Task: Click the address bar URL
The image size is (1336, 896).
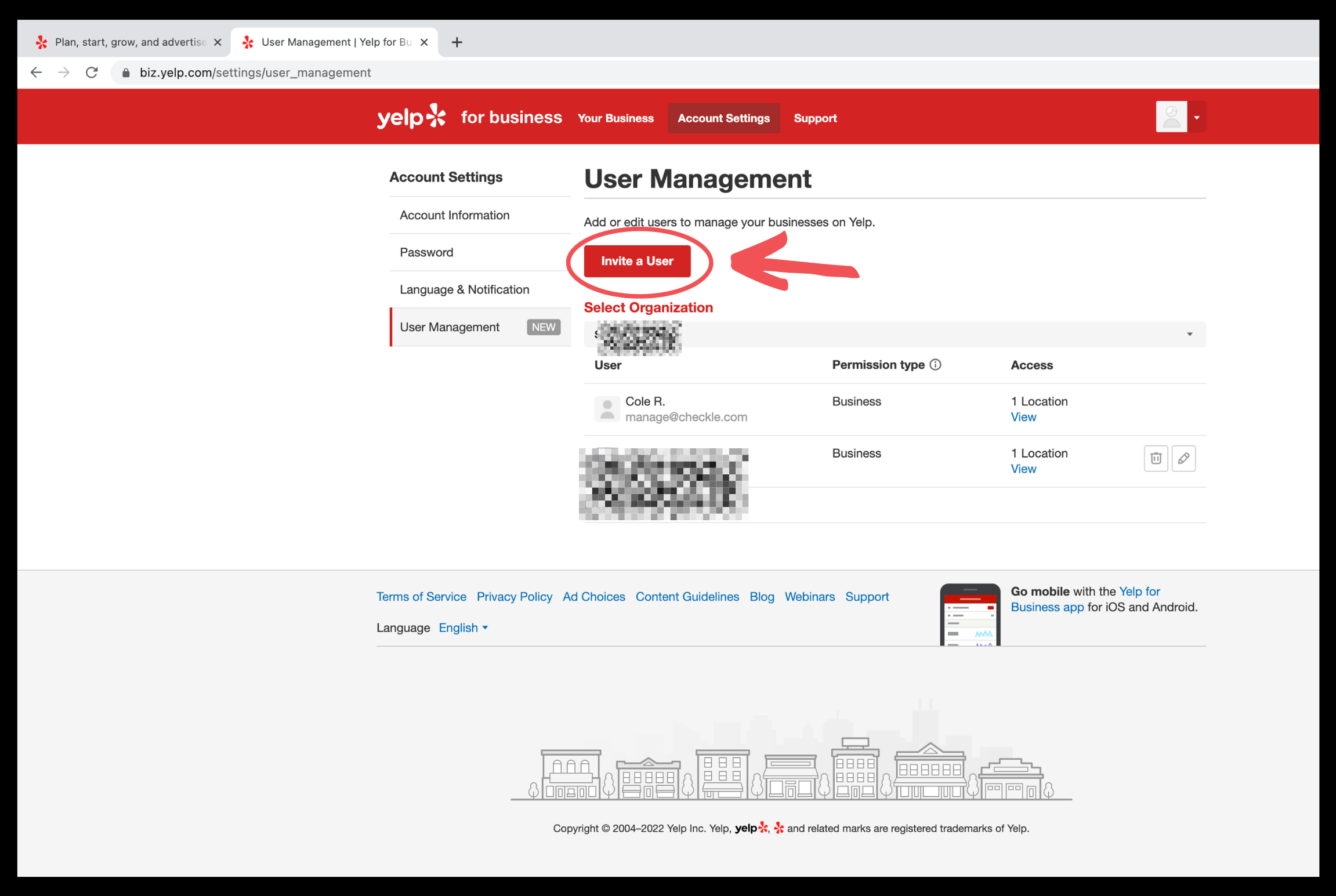Action: pos(255,72)
